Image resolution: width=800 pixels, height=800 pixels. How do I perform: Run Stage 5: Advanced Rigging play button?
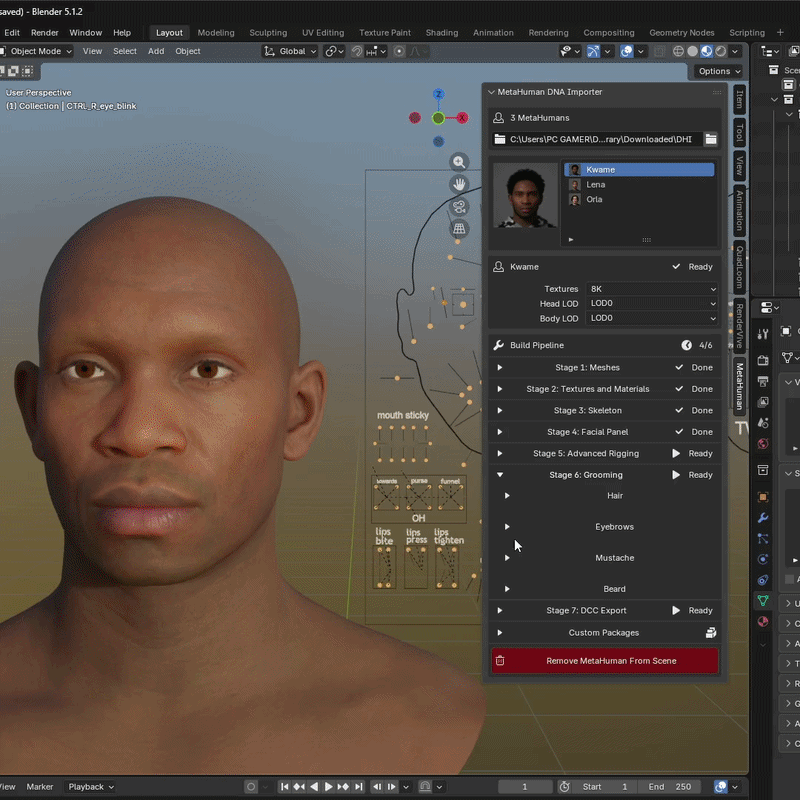click(676, 453)
